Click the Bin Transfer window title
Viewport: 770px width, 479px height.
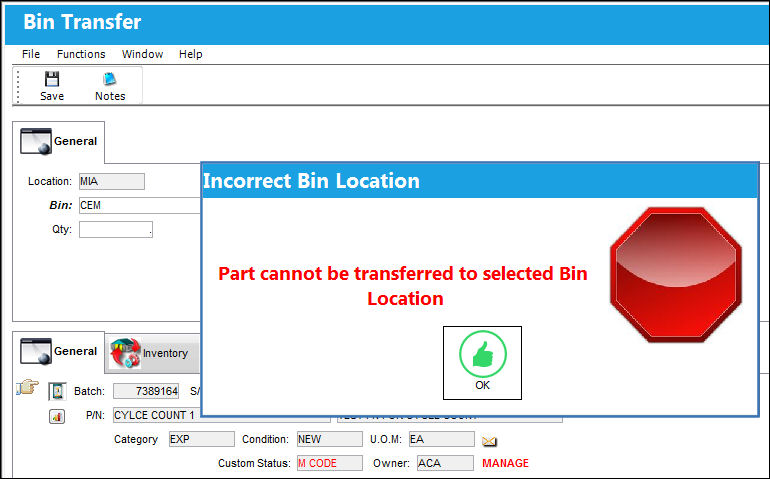(82, 22)
